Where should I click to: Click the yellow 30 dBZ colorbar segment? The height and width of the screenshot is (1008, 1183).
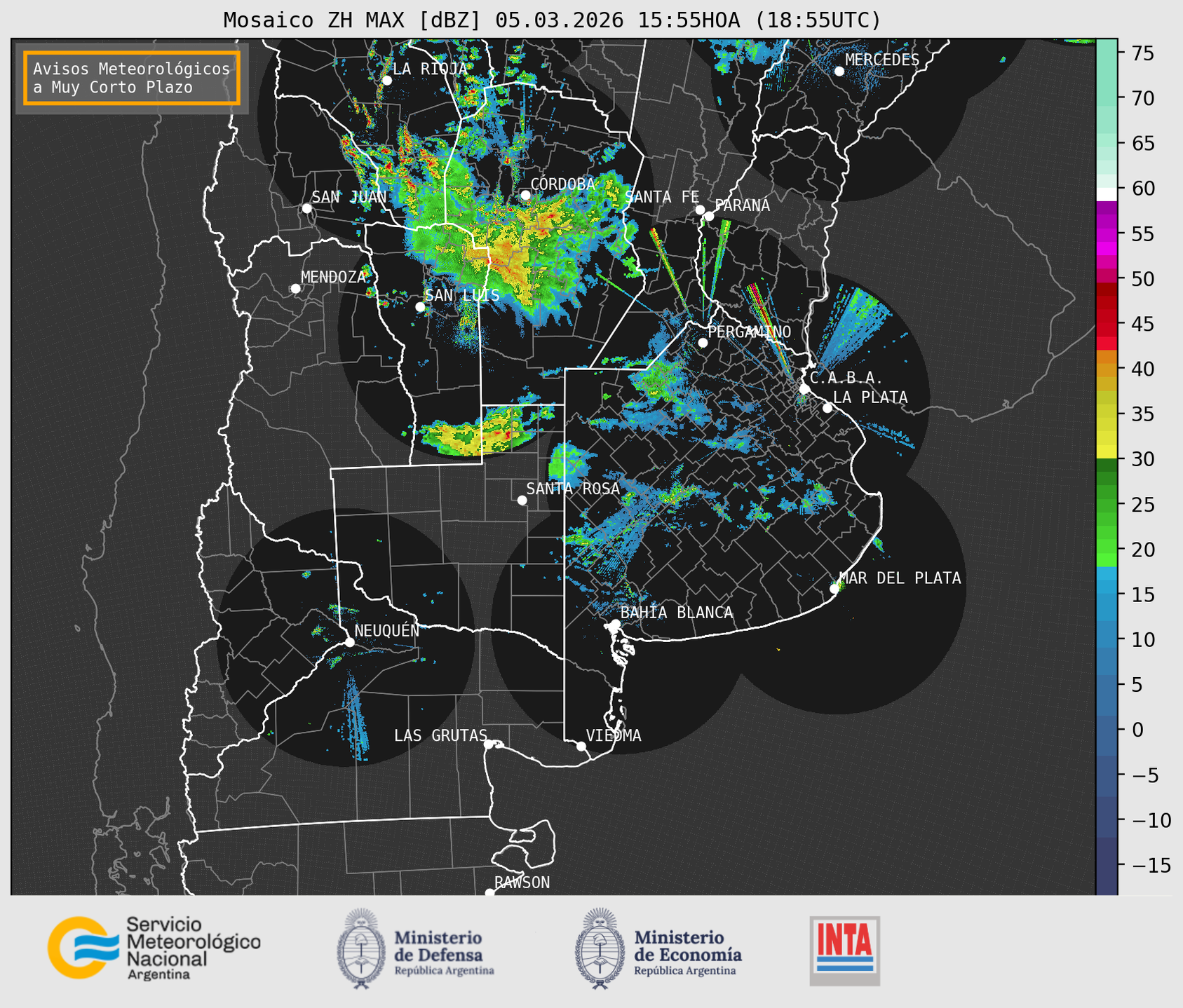click(x=1106, y=451)
